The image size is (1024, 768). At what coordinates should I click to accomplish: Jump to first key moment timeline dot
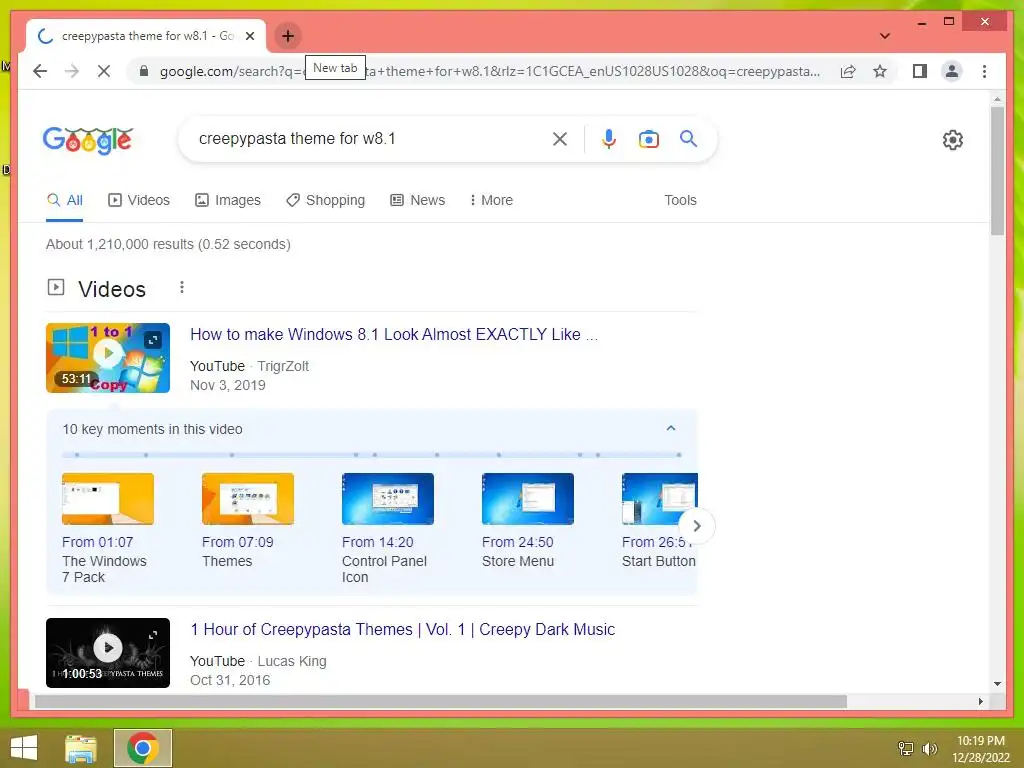tap(77, 455)
